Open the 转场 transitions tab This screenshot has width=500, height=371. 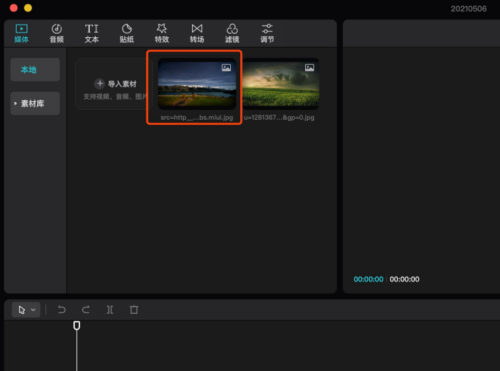click(197, 33)
